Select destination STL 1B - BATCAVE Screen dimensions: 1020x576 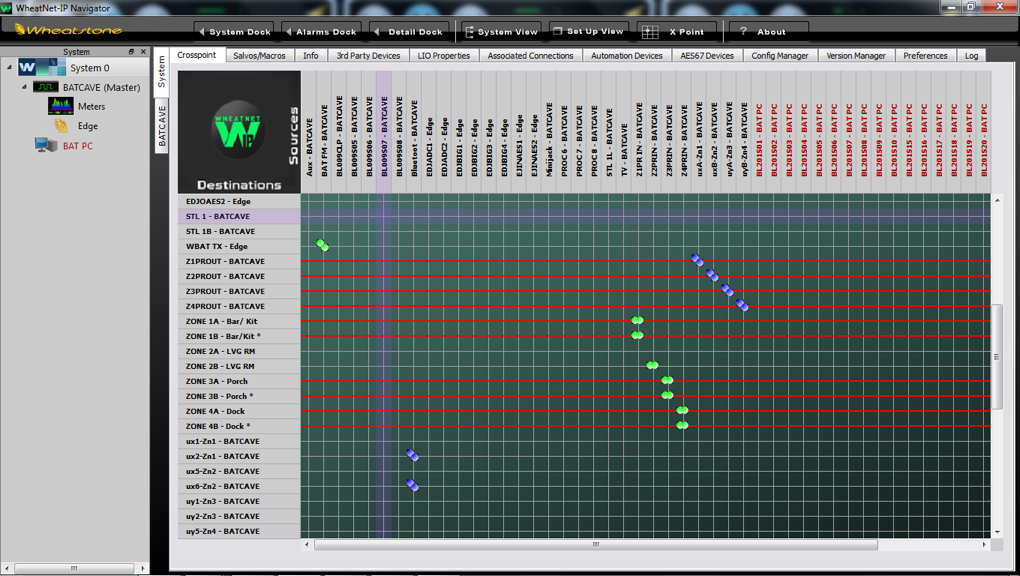[x=239, y=231]
